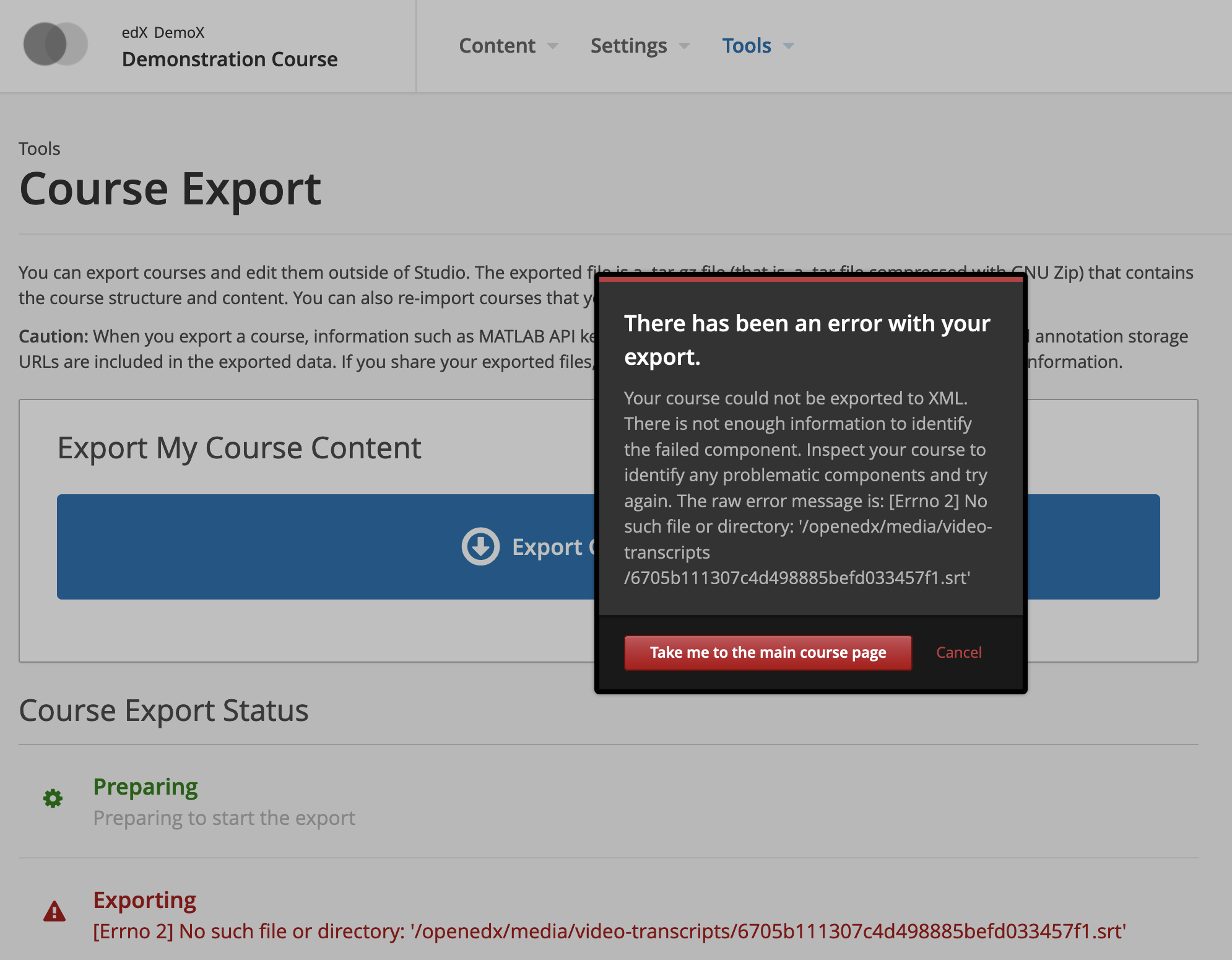Click the Course Export page heading
1232x960 pixels.
point(170,189)
